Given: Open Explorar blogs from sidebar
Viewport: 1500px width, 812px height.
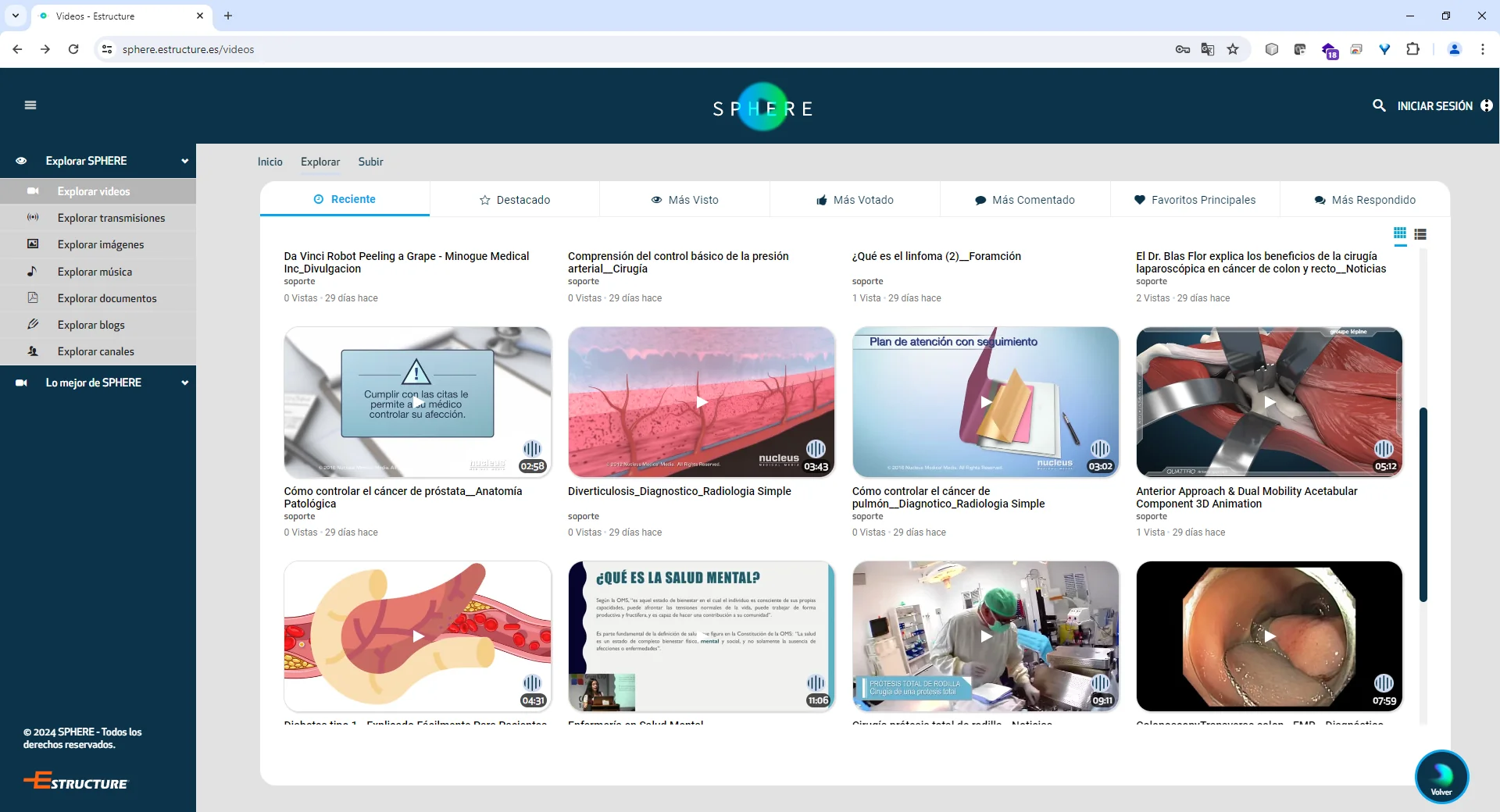Looking at the screenshot, I should coord(91,325).
